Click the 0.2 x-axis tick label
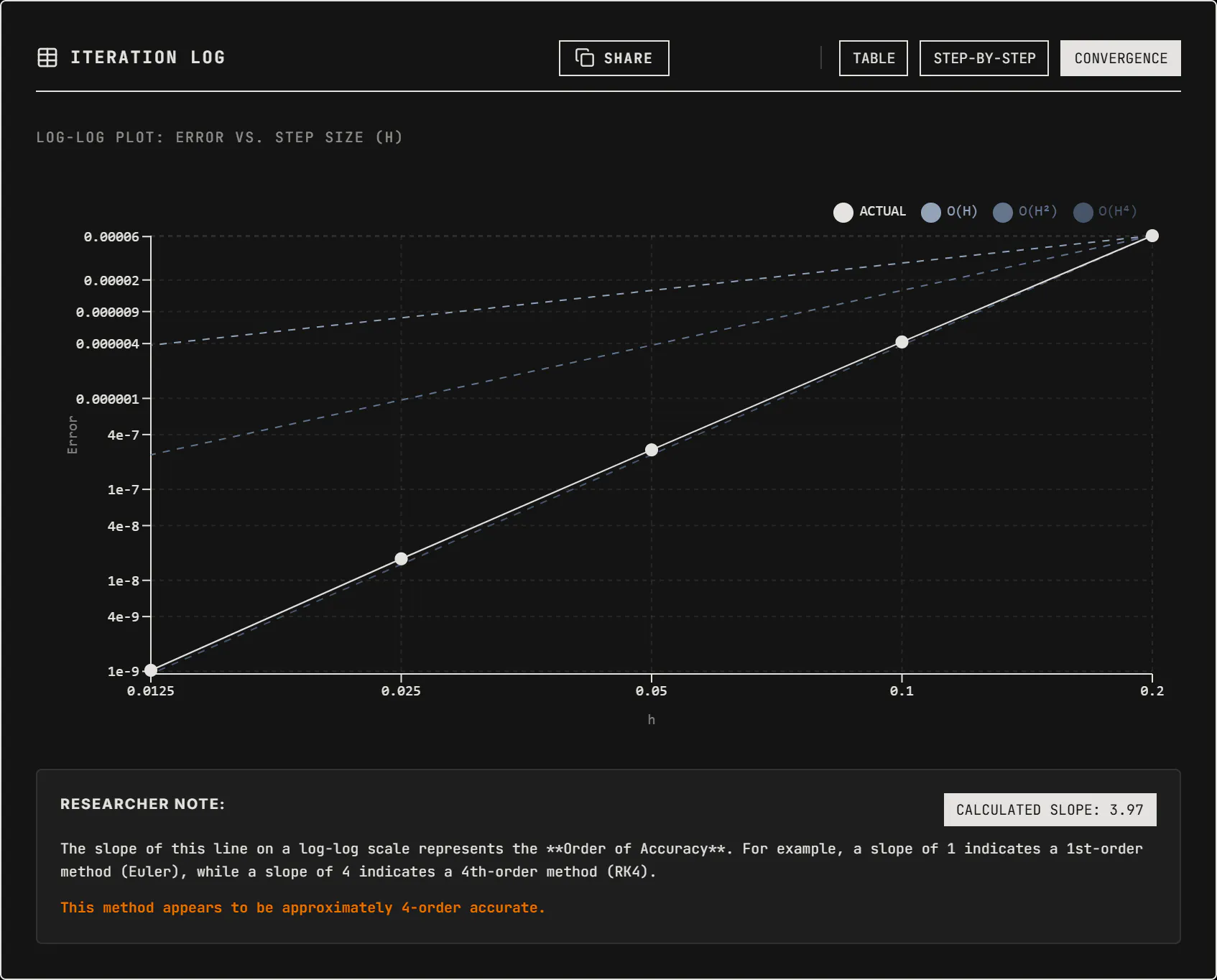The height and width of the screenshot is (980, 1217). click(1152, 690)
